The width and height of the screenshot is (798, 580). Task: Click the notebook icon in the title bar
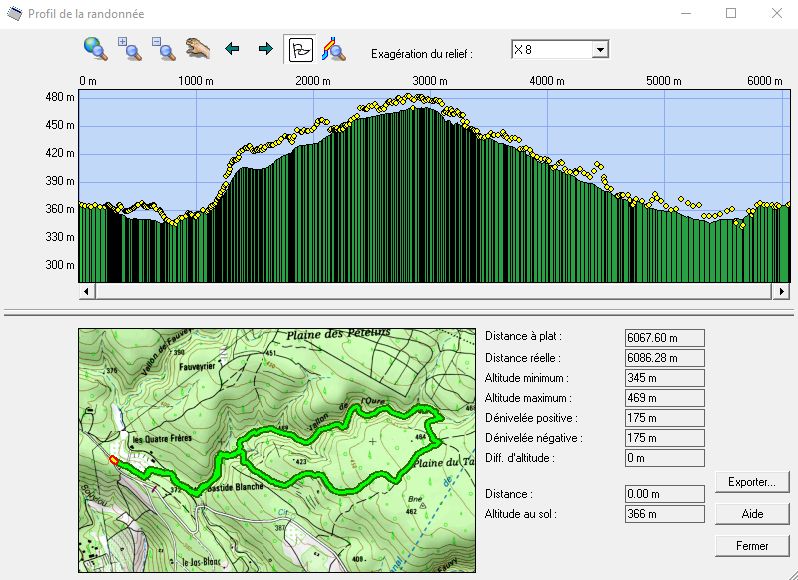(14, 14)
